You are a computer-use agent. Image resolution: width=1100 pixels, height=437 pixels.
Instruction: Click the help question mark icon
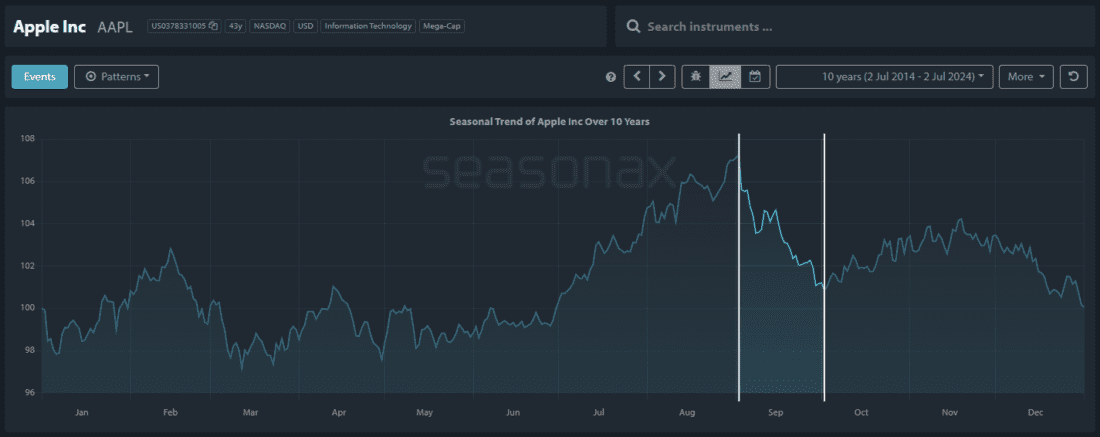coord(611,77)
